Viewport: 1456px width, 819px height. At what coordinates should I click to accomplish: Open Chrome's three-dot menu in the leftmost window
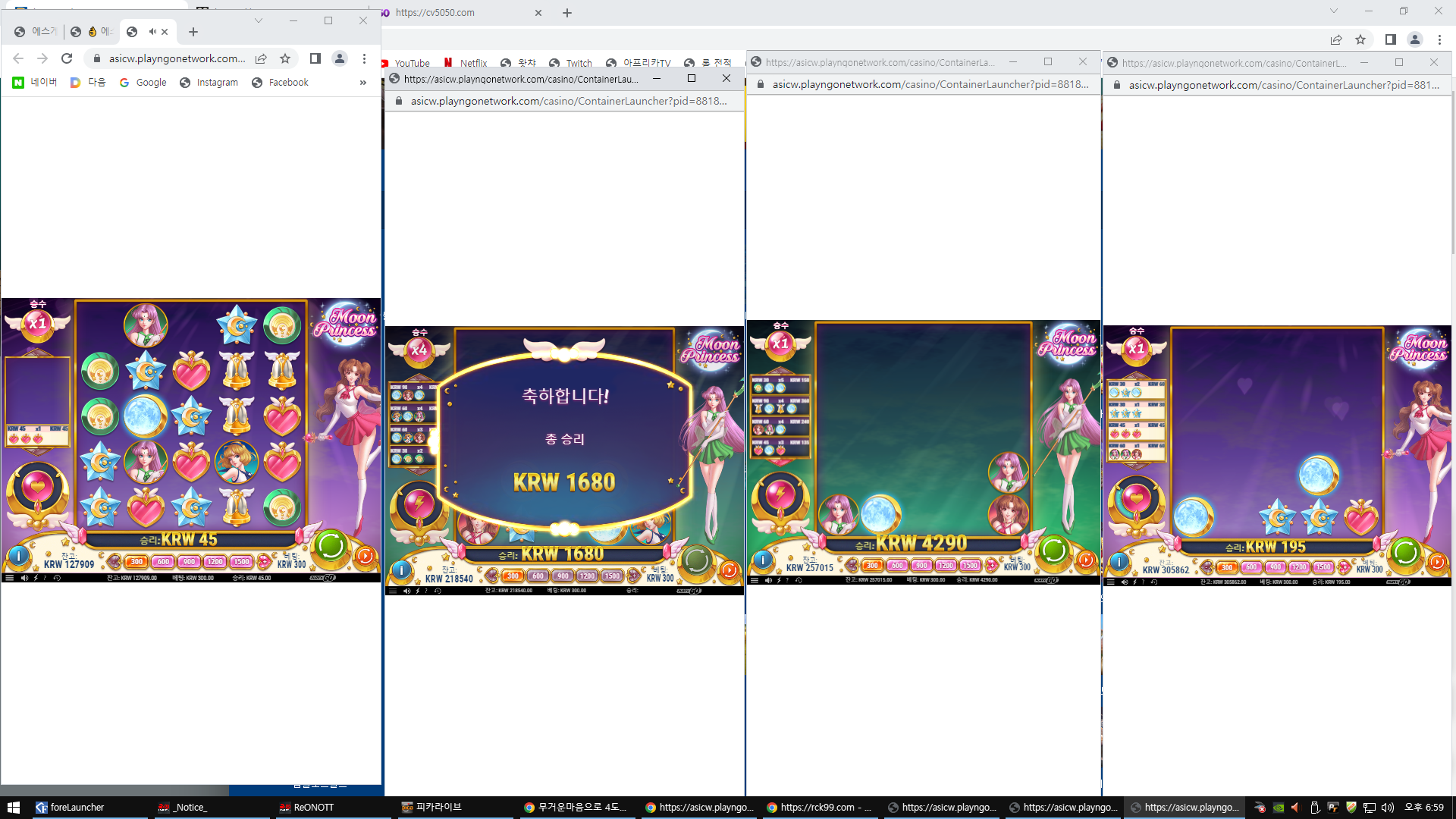(365, 58)
